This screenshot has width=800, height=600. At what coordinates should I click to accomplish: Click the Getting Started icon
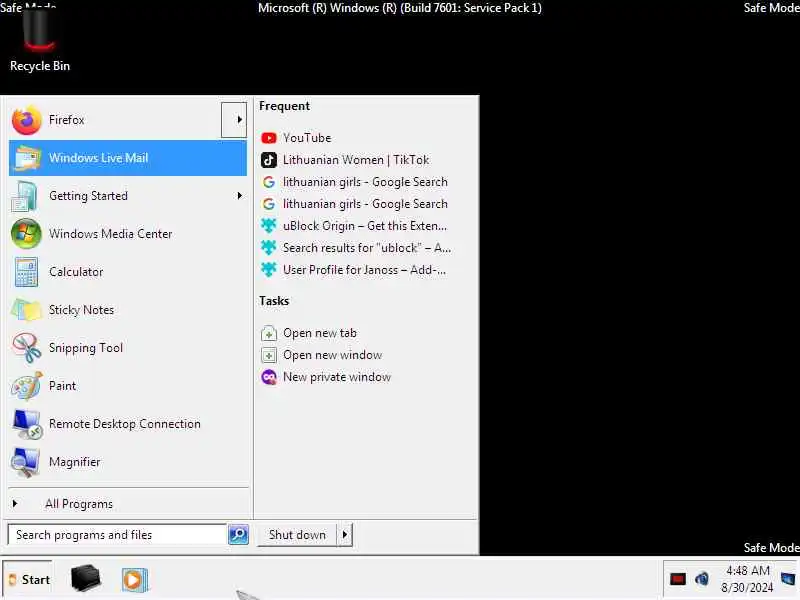[24, 196]
